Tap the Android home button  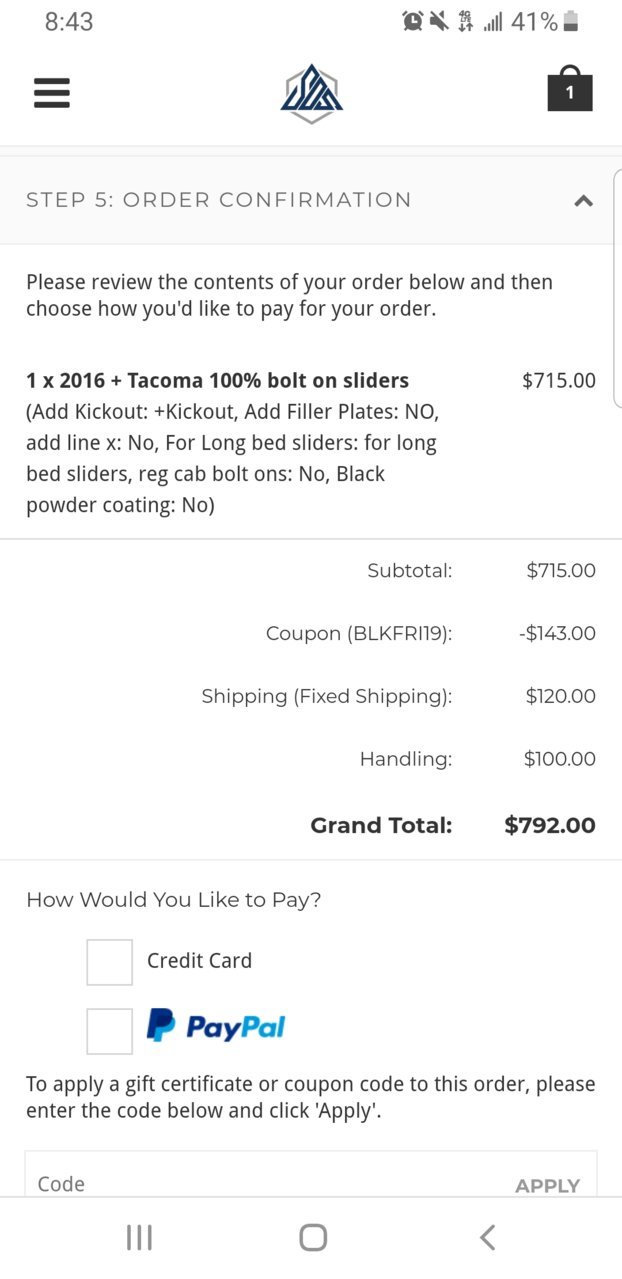click(313, 1238)
